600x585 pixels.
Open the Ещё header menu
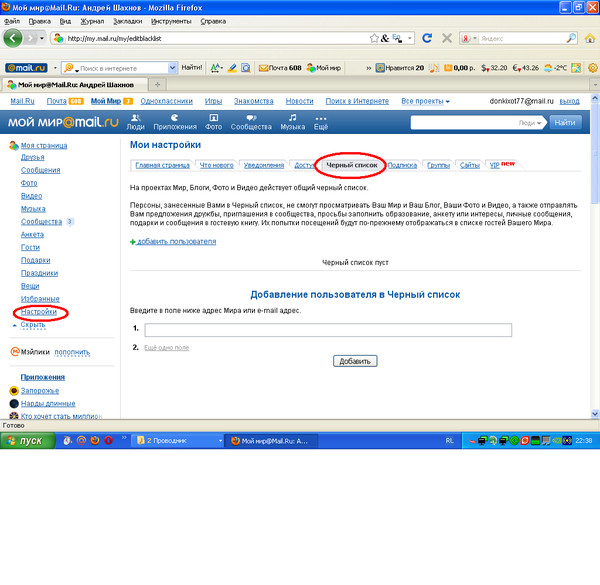321,122
